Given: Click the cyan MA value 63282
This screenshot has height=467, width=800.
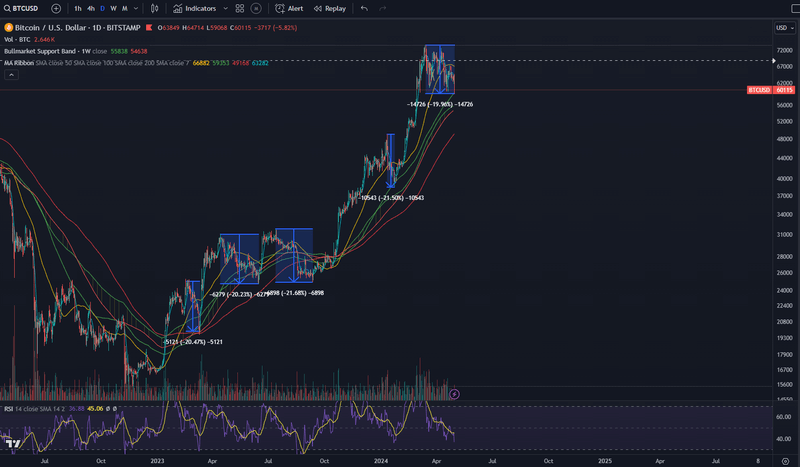Looking at the screenshot, I should pyautogui.click(x=260, y=63).
